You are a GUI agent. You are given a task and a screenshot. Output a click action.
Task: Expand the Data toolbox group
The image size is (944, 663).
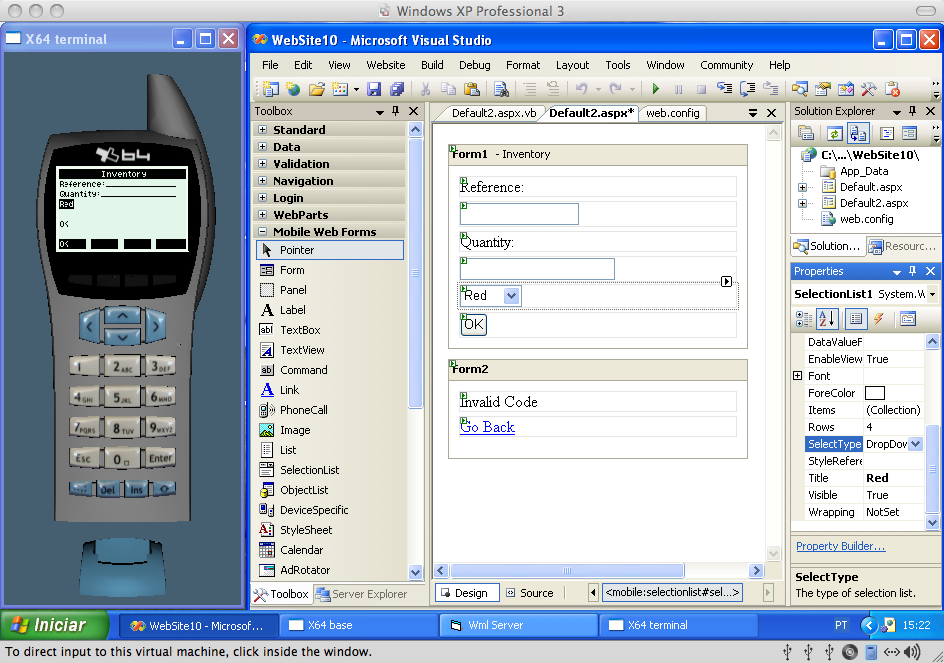[262, 146]
